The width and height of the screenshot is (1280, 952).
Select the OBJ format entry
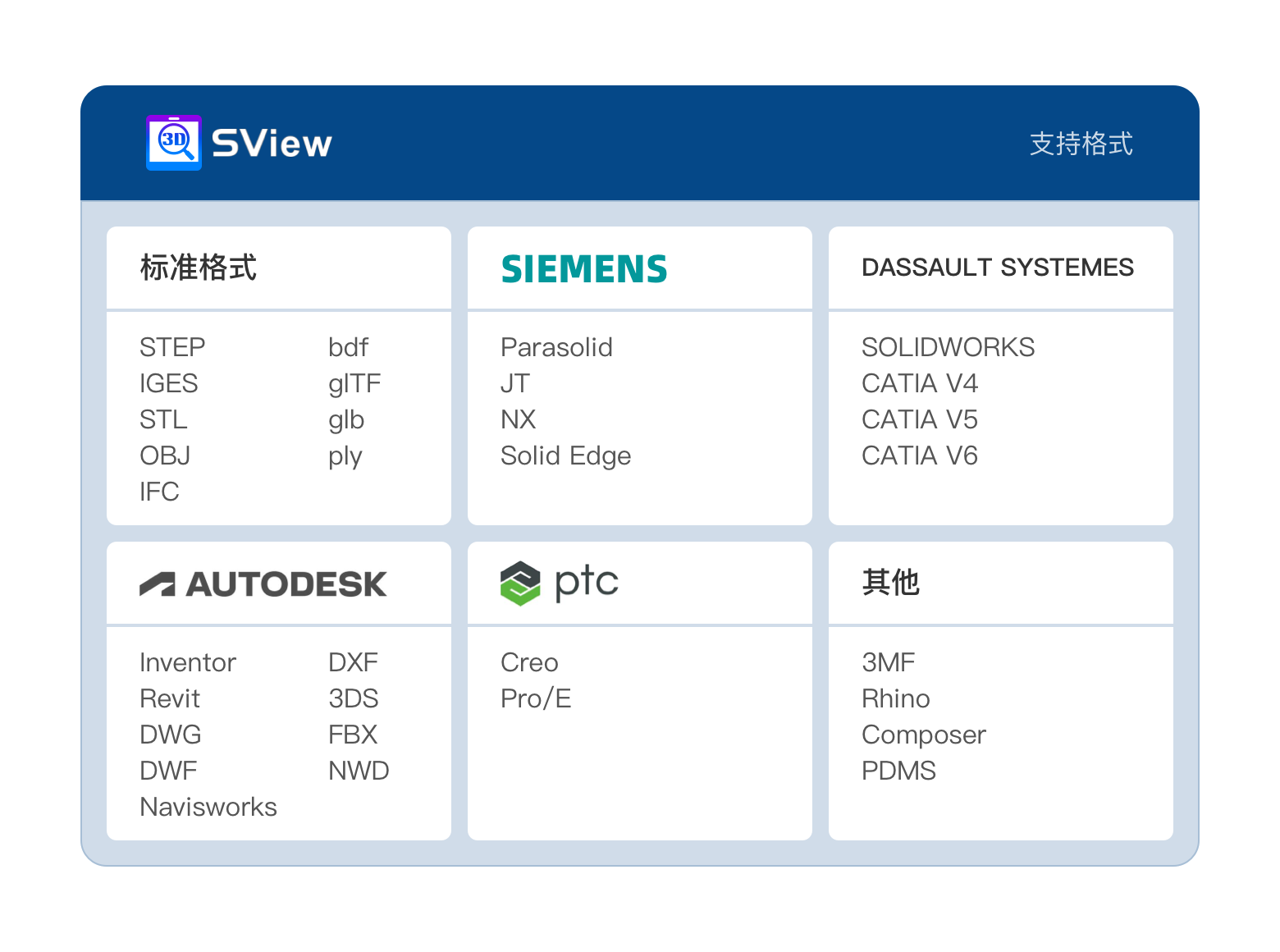tap(165, 455)
